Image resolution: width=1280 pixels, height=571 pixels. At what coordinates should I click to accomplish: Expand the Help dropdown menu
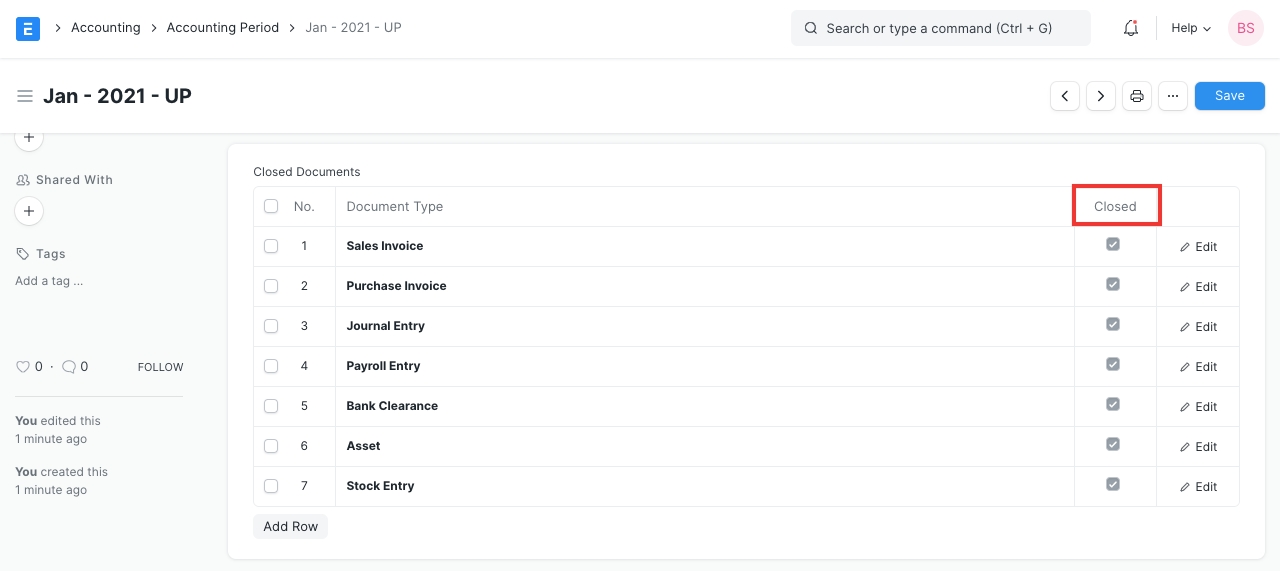tap(1190, 28)
